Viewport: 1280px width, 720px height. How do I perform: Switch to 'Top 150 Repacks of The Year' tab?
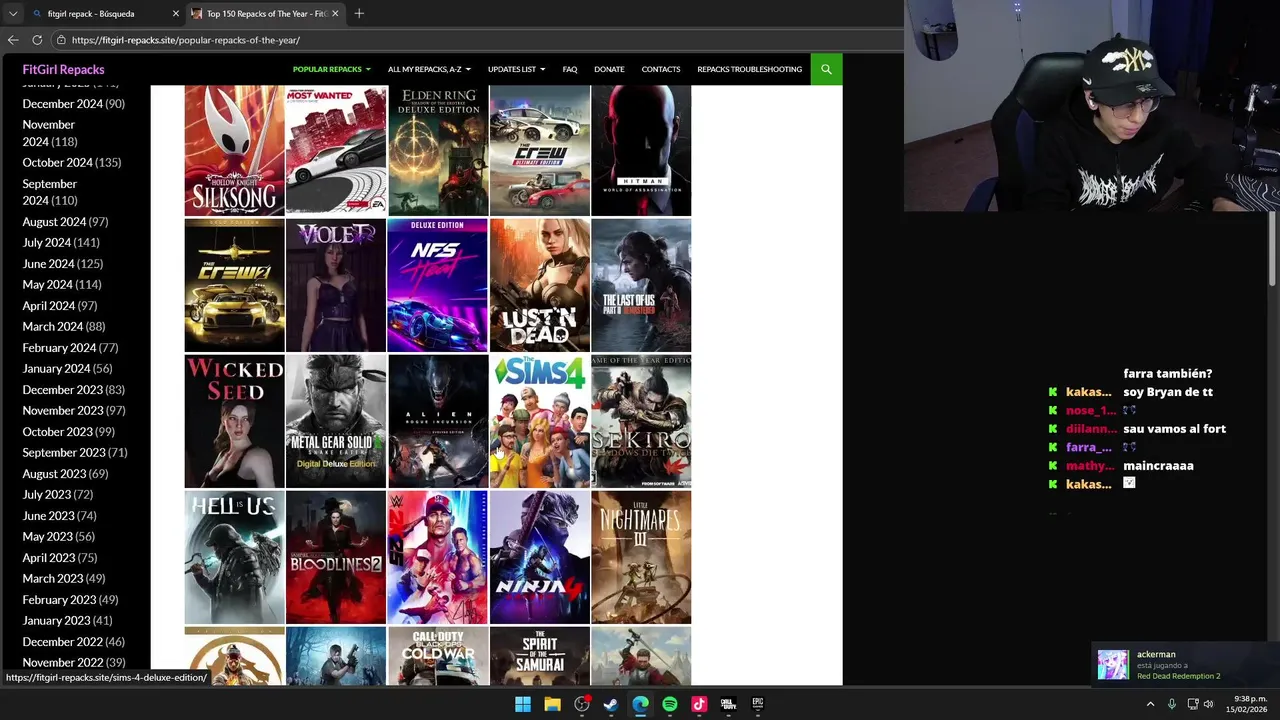point(265,14)
